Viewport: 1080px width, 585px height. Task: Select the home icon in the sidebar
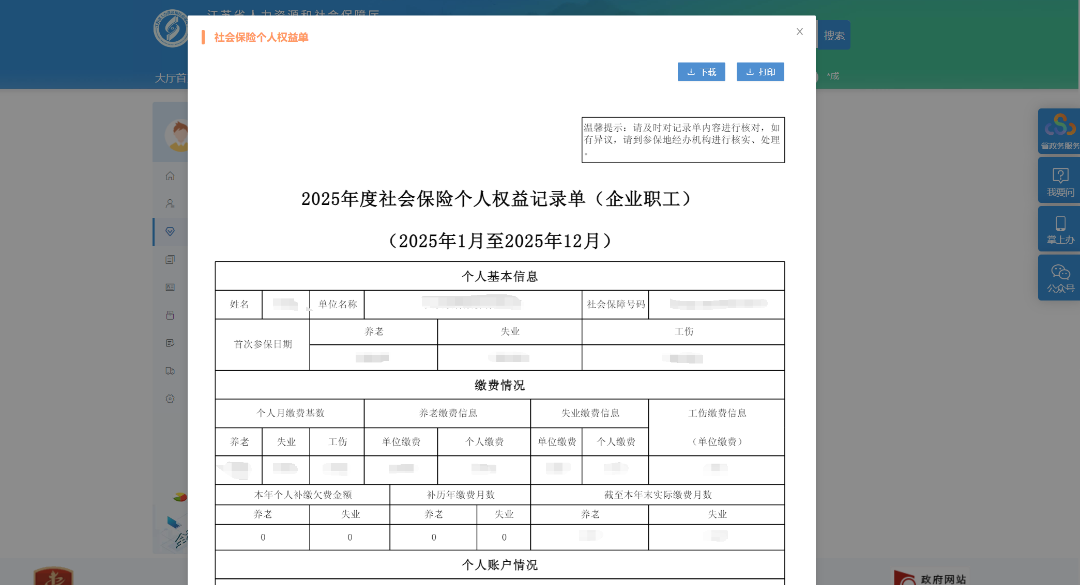(170, 175)
